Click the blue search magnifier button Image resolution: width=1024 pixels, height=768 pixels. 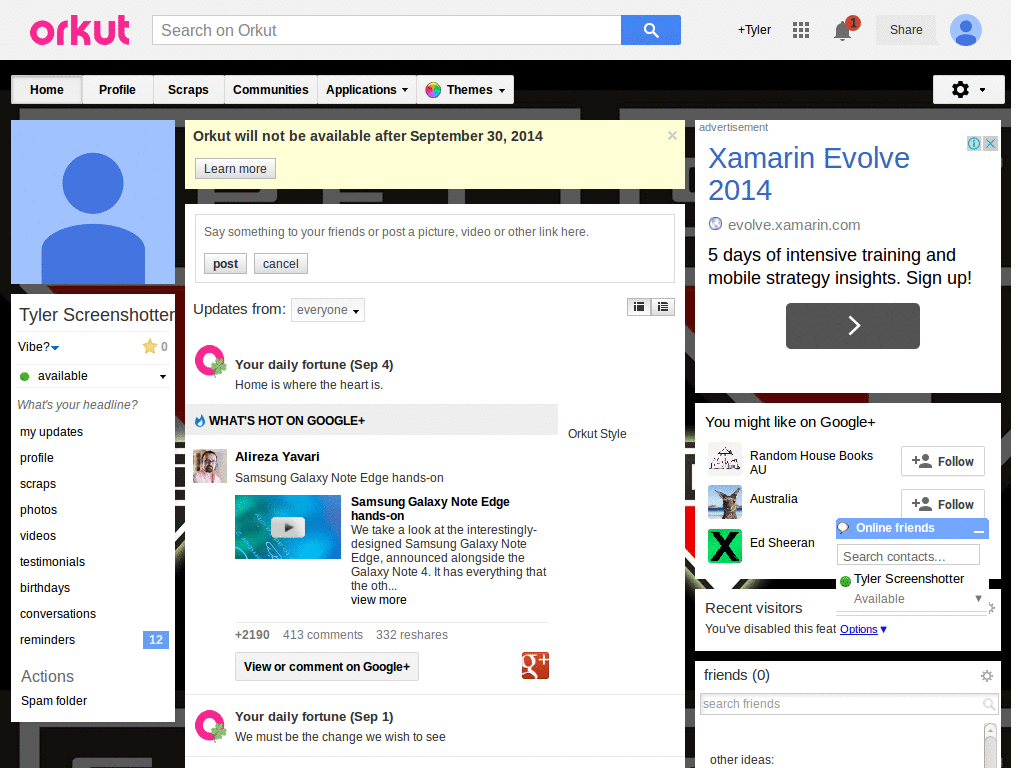point(650,30)
